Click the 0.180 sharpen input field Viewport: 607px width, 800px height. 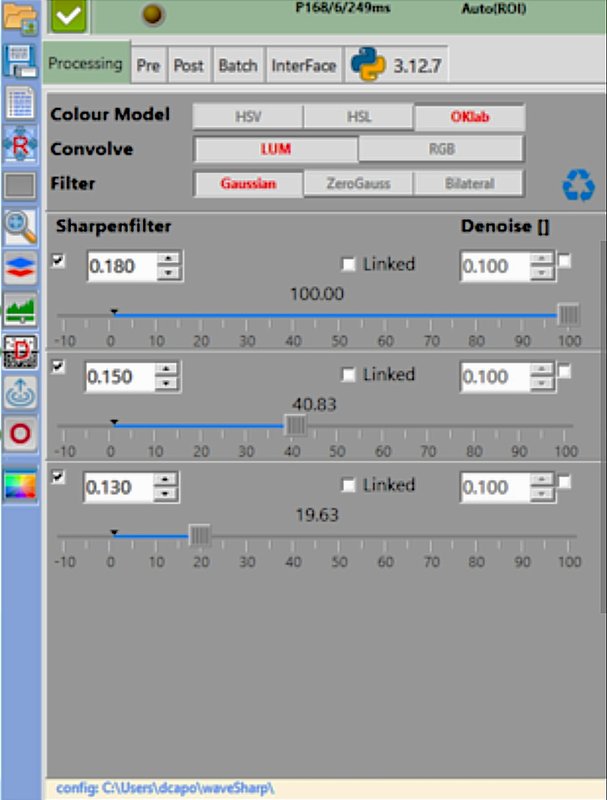point(122,266)
